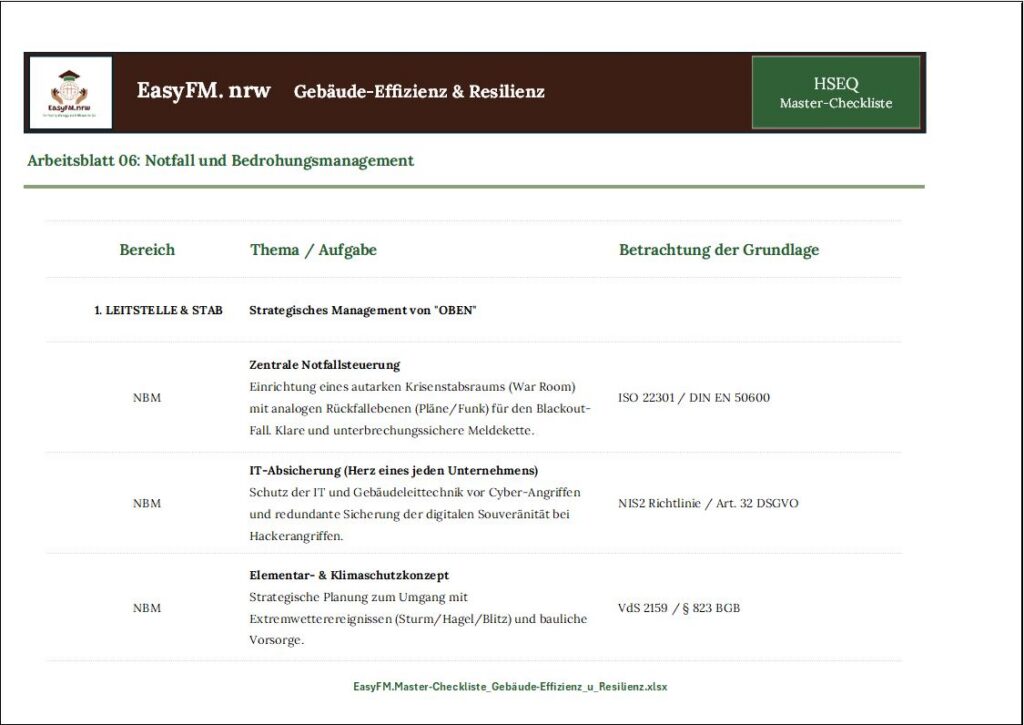
Task: Select the ISO 22301 / DIN EN 50600 cell
Action: click(x=694, y=398)
